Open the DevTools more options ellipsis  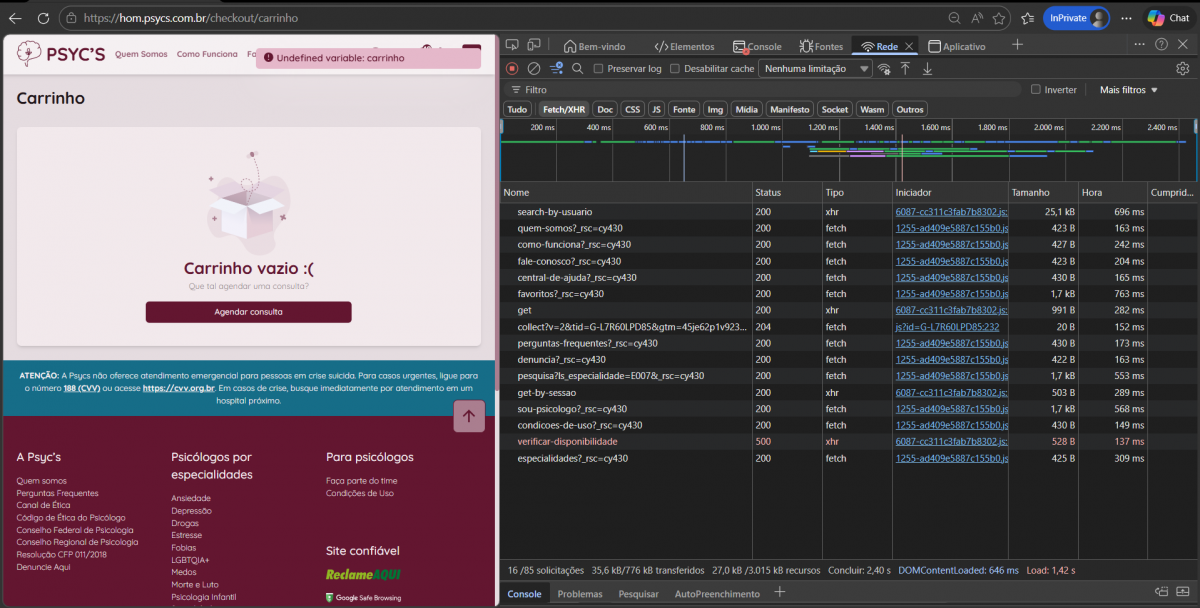(1139, 45)
